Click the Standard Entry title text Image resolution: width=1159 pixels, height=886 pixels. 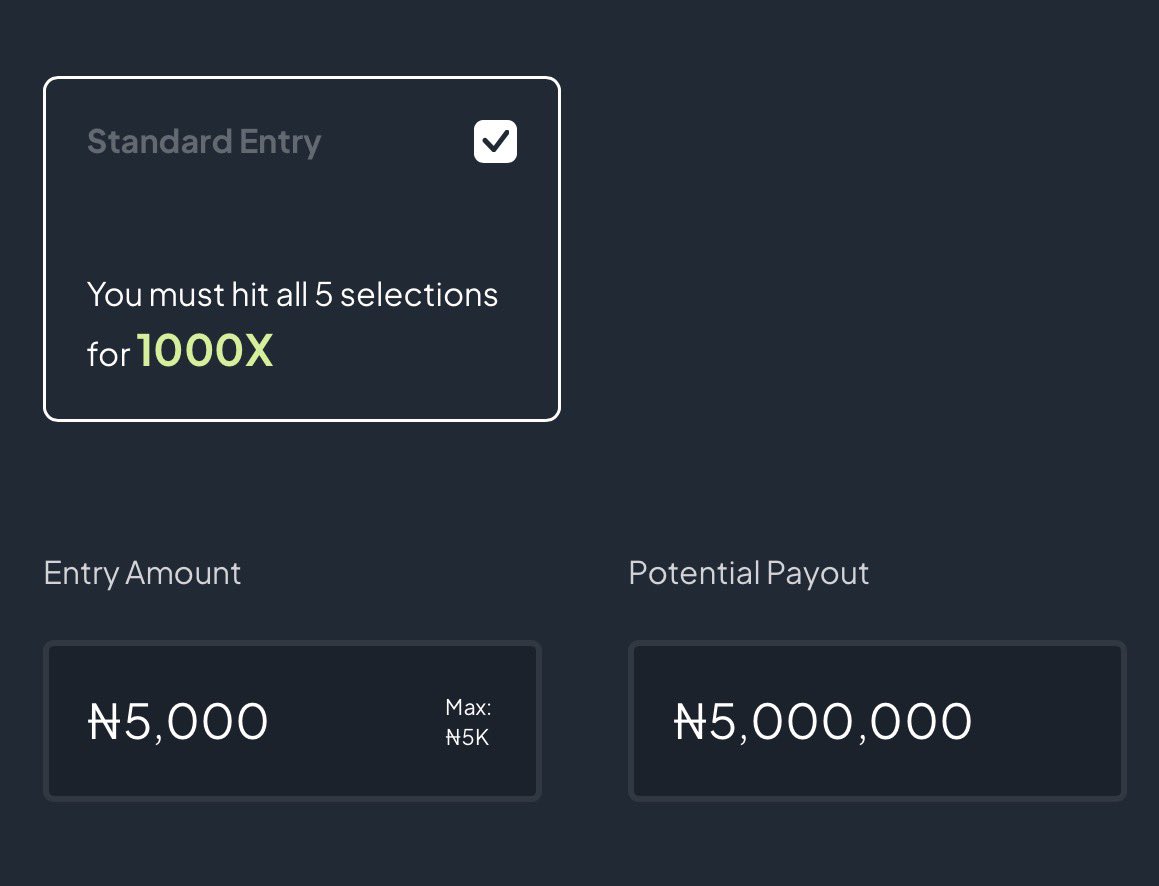(x=204, y=142)
